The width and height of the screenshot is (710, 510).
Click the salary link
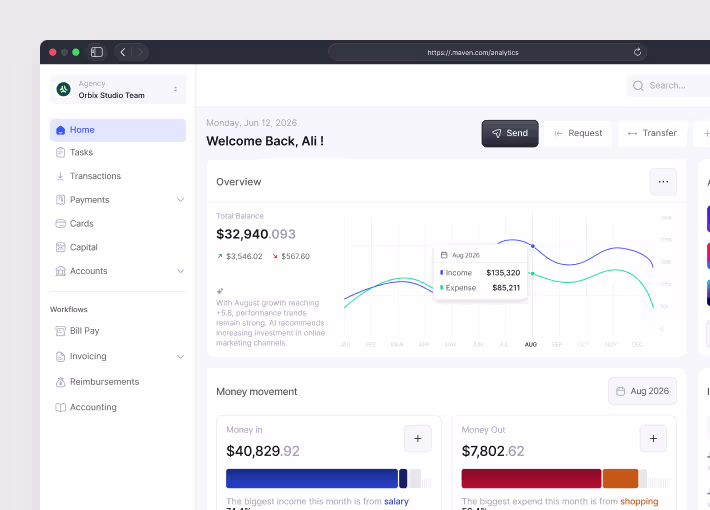coord(396,501)
